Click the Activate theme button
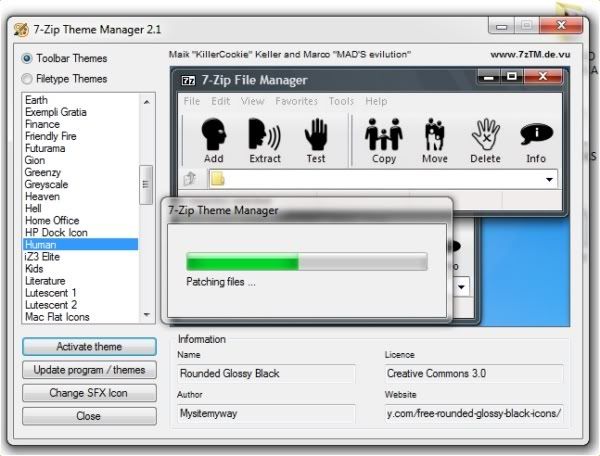Screen dimensions: 600x456 (89, 347)
